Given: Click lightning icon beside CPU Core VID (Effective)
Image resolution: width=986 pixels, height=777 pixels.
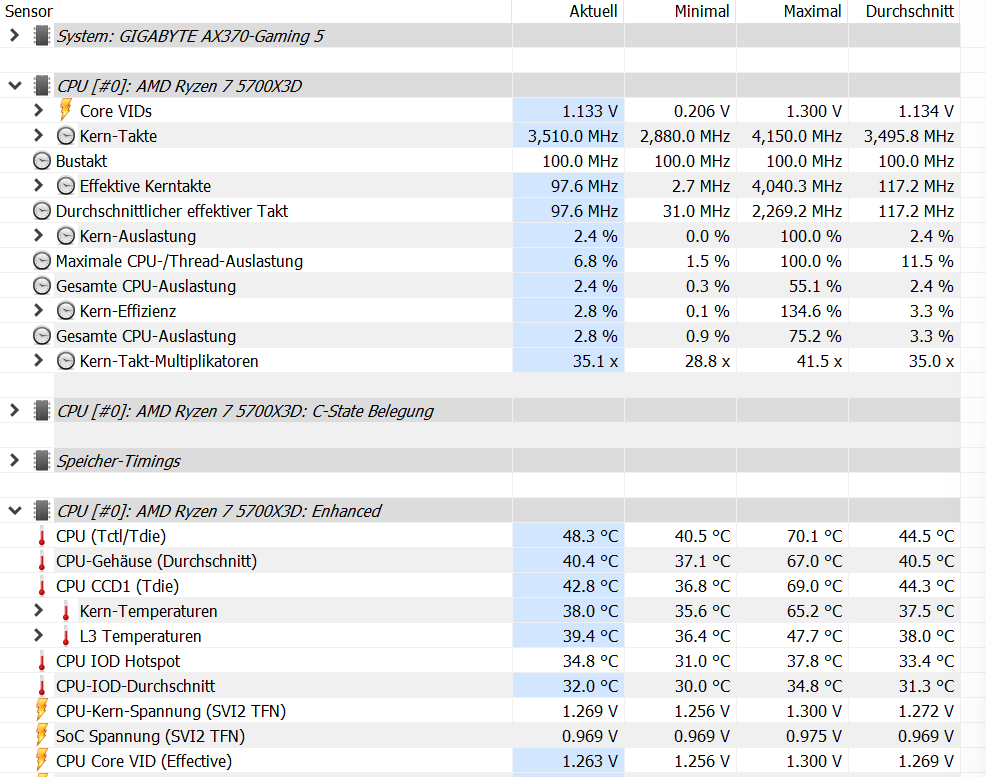Looking at the screenshot, I should tap(42, 760).
